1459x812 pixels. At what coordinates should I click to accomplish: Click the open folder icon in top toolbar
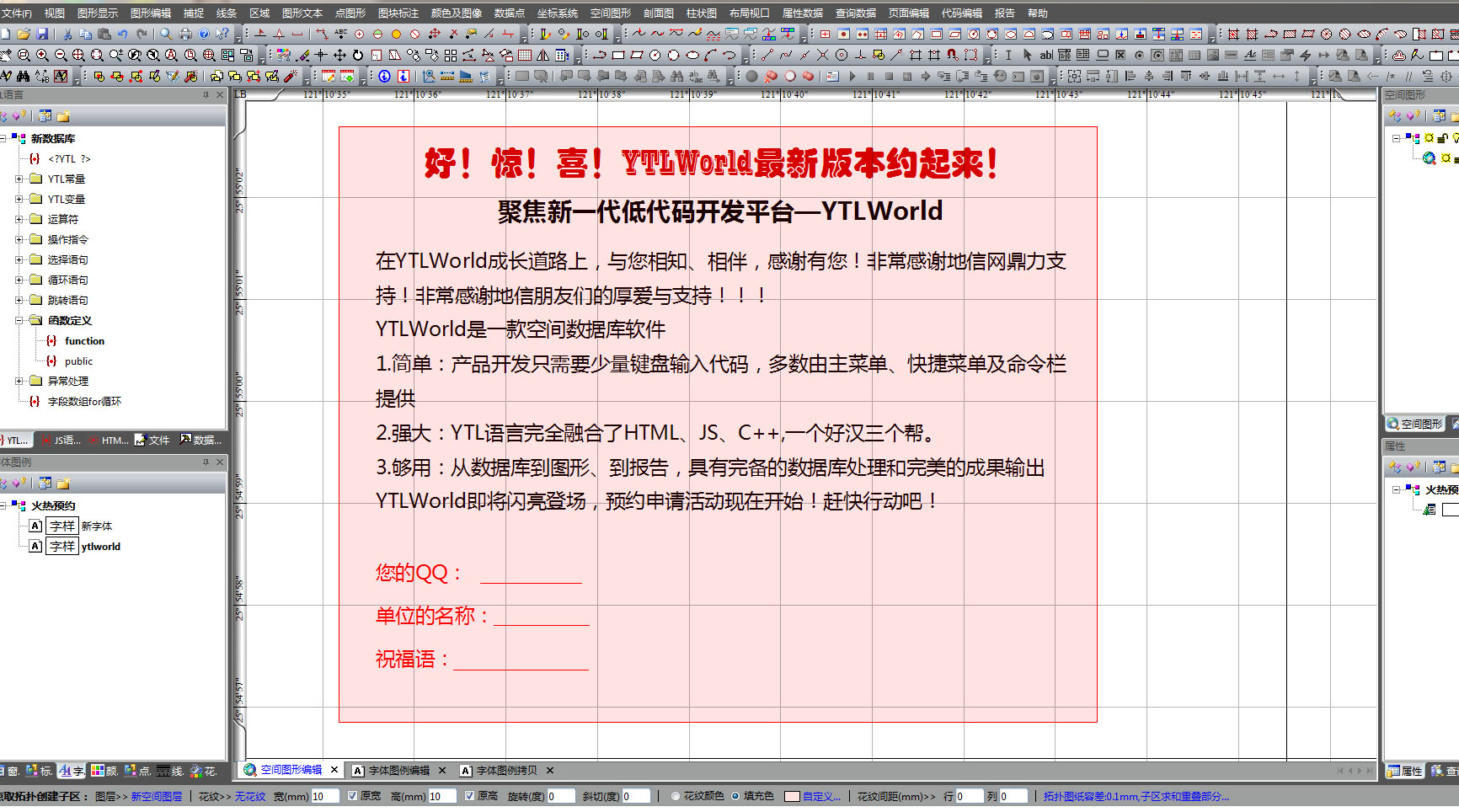(x=24, y=34)
